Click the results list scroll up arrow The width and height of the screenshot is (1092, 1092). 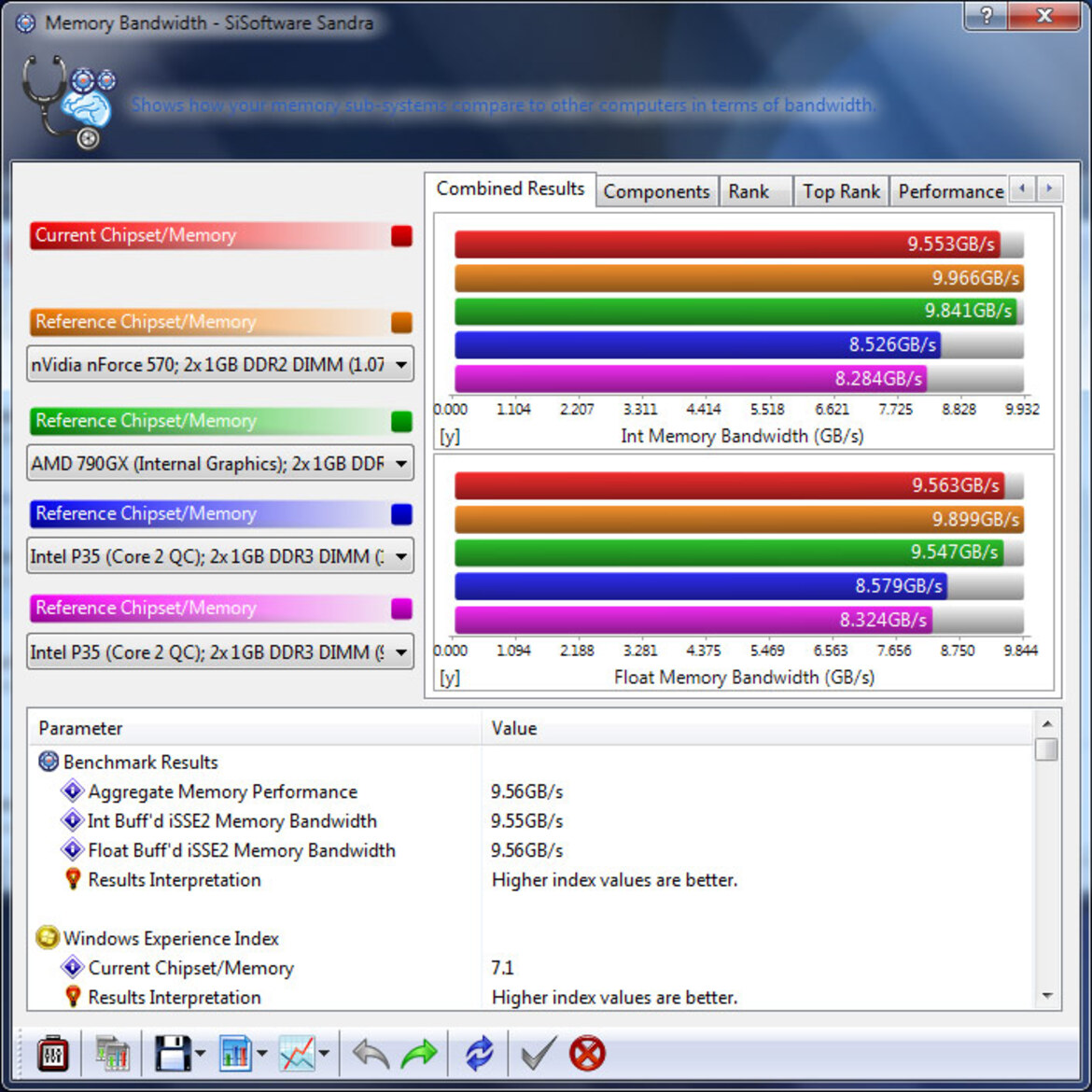[x=1046, y=723]
